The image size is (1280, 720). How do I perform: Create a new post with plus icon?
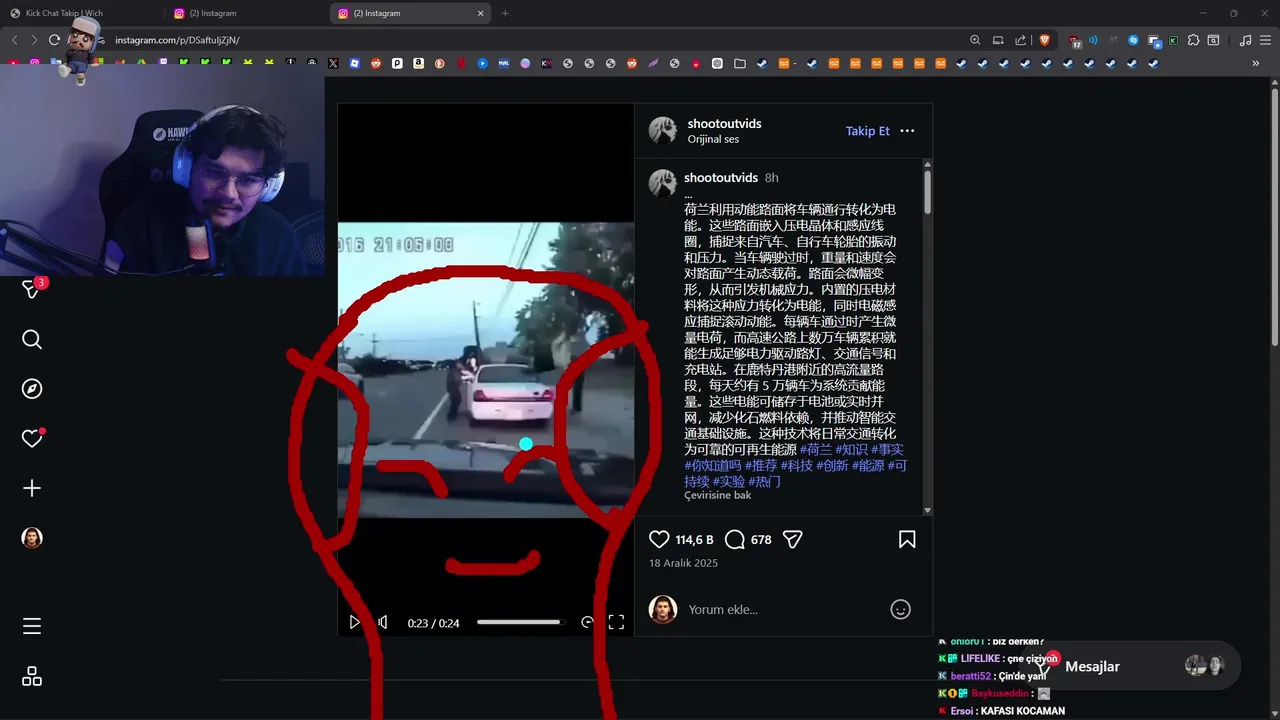tap(32, 488)
